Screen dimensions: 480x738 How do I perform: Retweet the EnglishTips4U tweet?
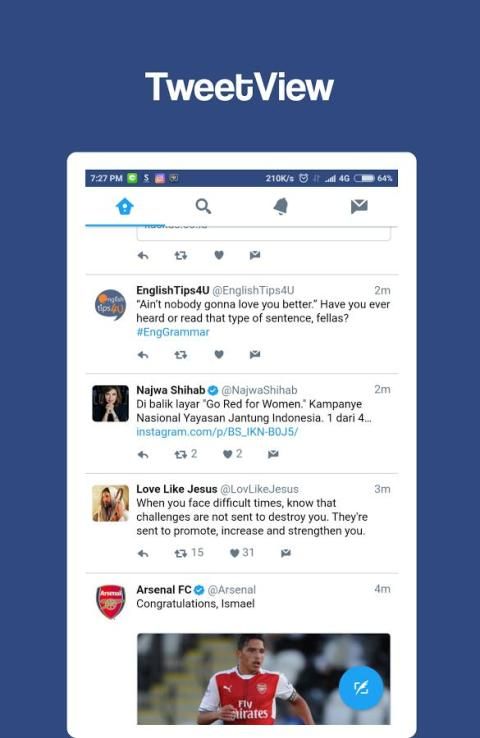pos(181,355)
